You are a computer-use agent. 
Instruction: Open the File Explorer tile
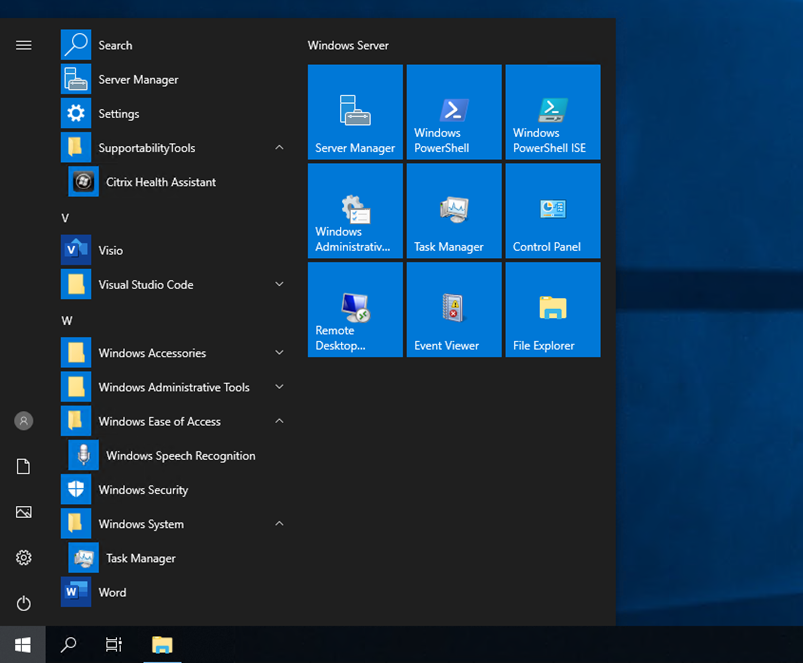tap(553, 310)
